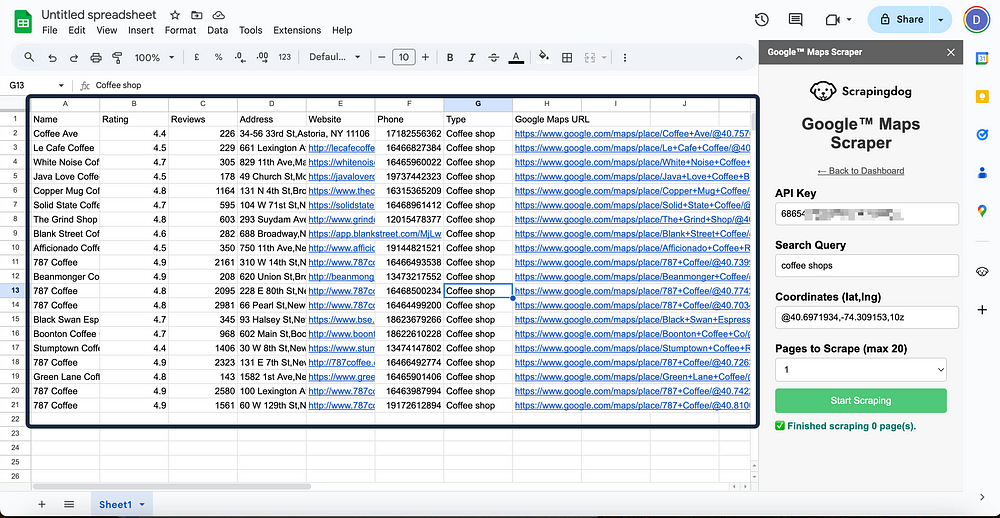Image resolution: width=1000 pixels, height=518 pixels.
Task: Open the merge cells dropdown arrow
Action: 604,57
